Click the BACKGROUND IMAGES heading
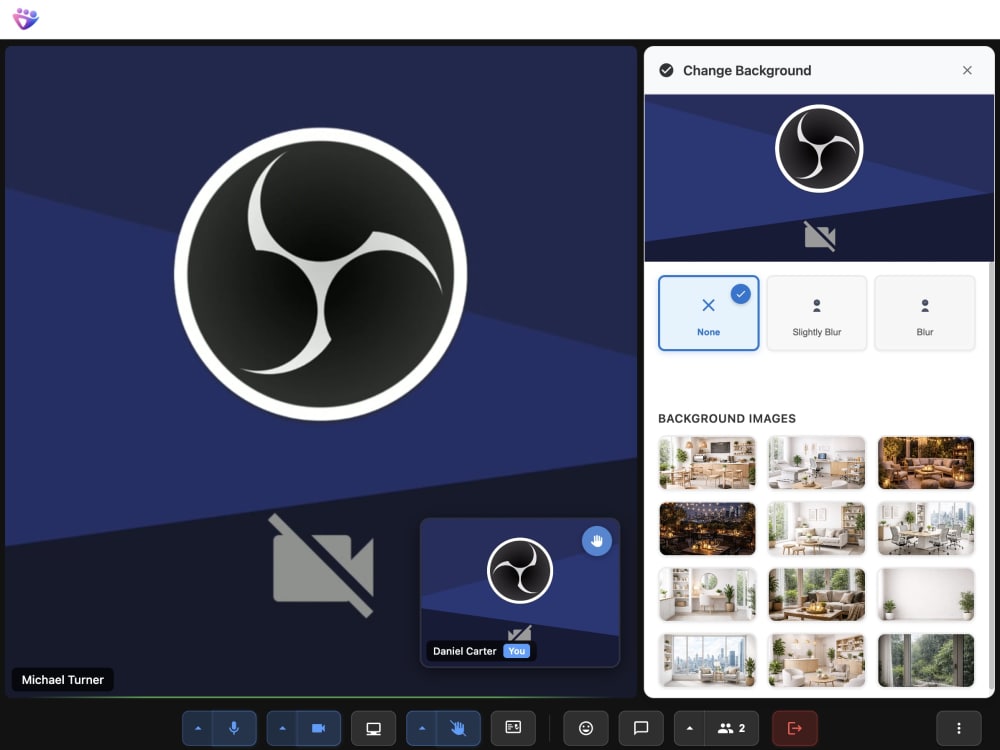Screen dimensions: 1000x750 tap(726, 418)
